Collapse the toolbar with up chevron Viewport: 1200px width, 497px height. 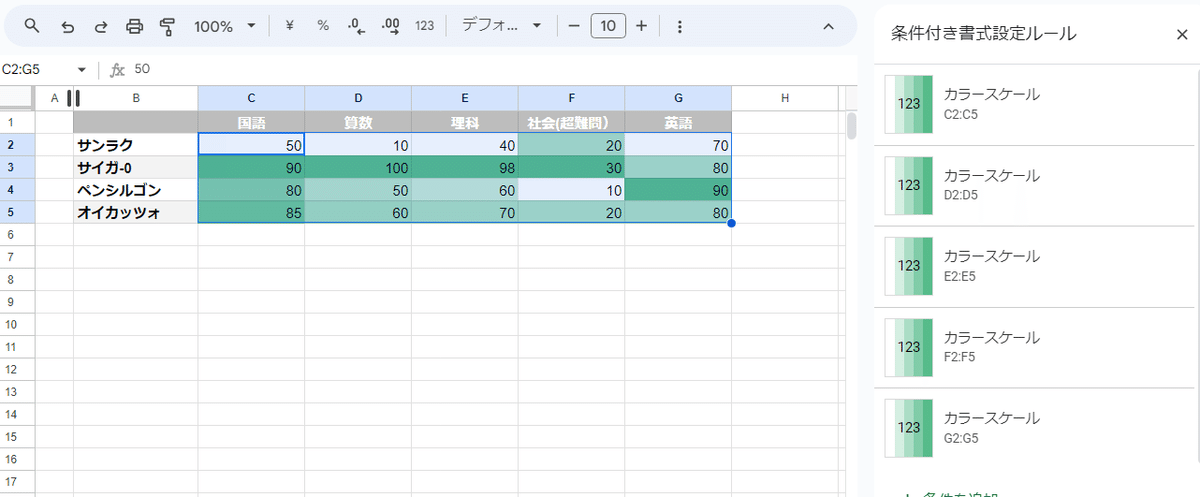[x=828, y=26]
